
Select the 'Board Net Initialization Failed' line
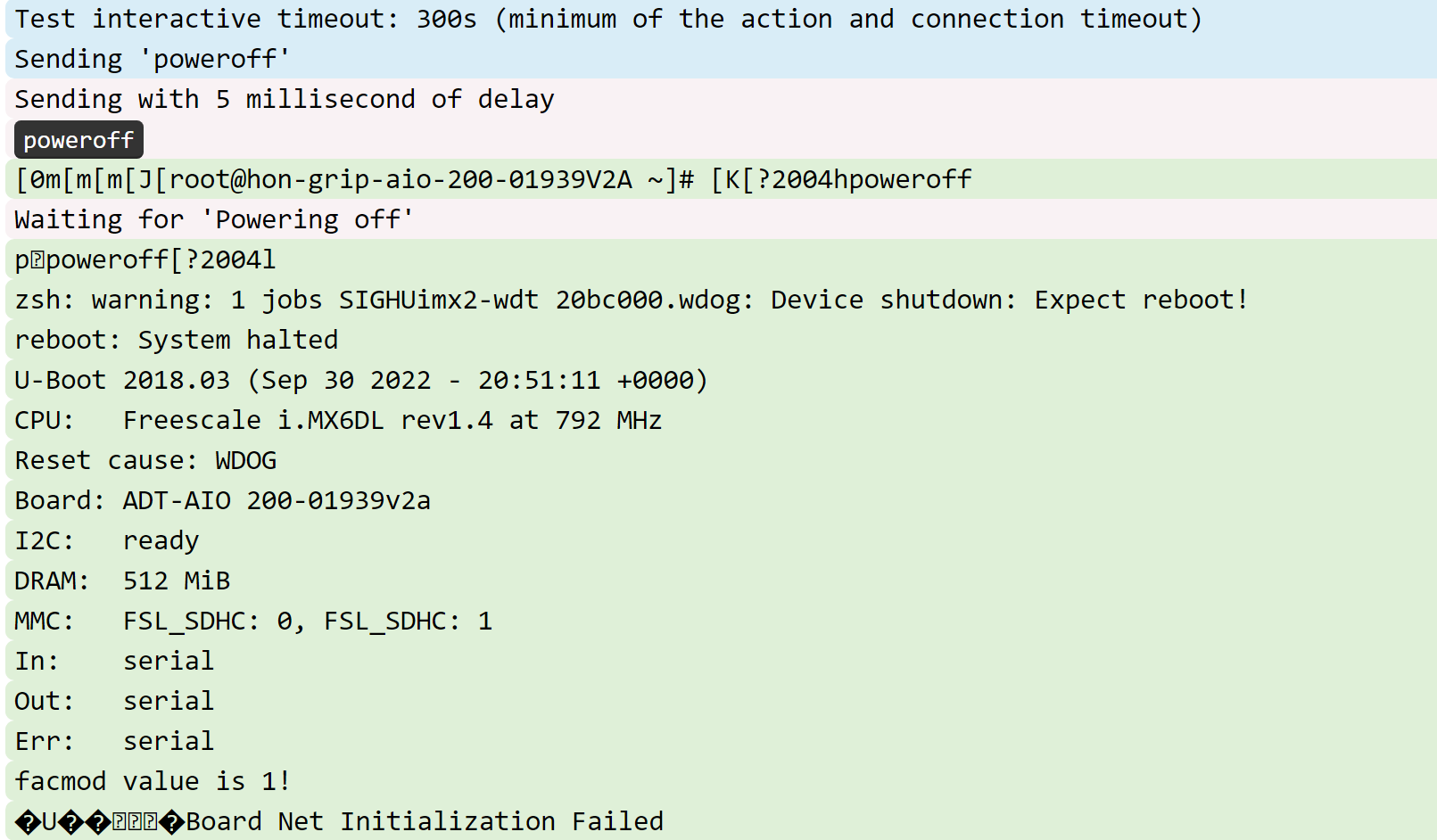pos(721,821)
